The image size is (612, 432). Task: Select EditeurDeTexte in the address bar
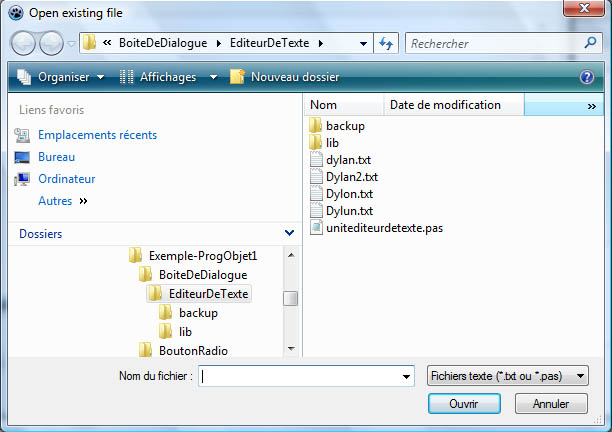(269, 43)
